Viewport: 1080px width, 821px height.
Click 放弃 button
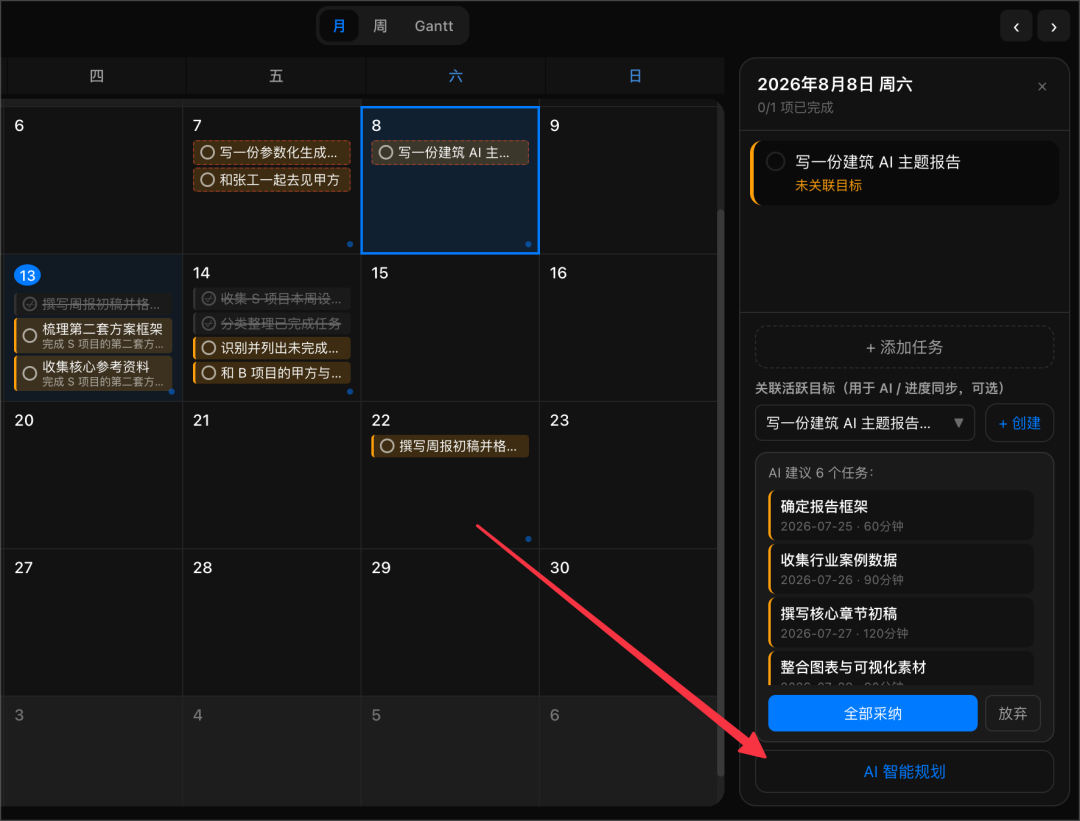coord(1012,713)
